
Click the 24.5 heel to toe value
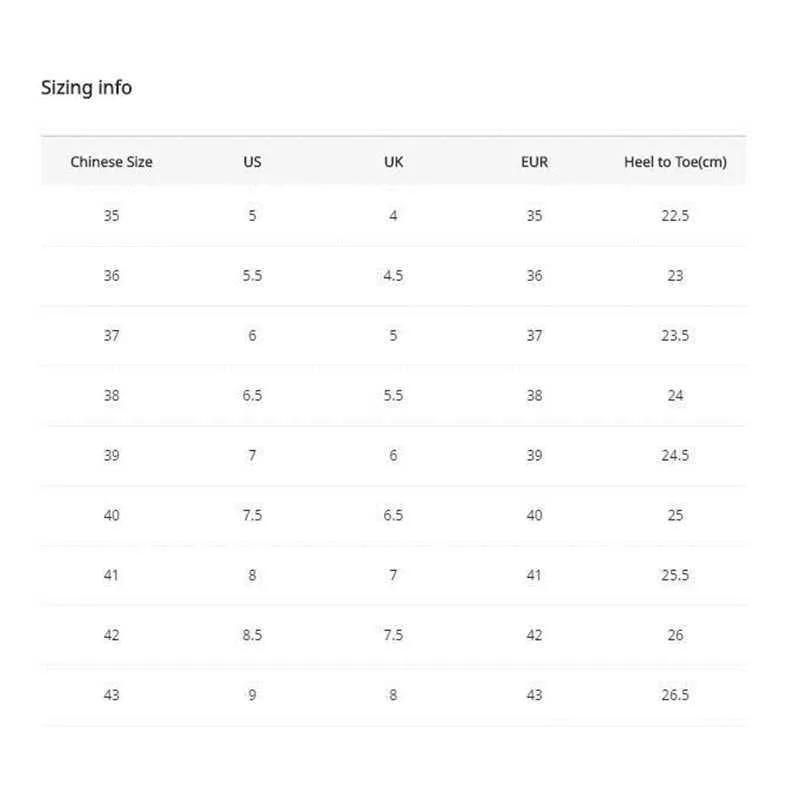(x=675, y=455)
